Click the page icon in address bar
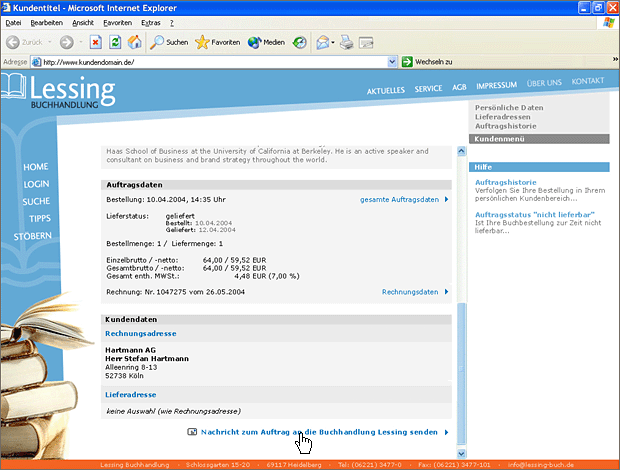 [36, 62]
